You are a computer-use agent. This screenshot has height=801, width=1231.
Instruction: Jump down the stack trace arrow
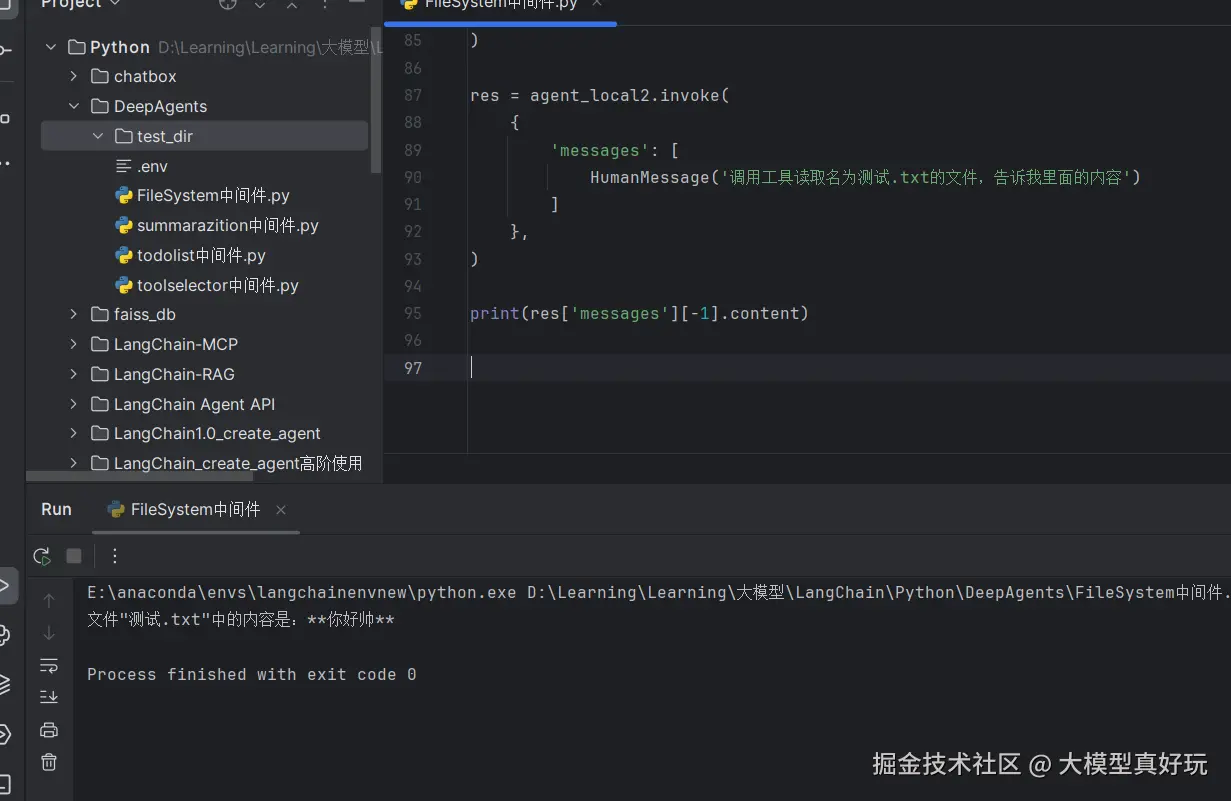[x=49, y=633]
